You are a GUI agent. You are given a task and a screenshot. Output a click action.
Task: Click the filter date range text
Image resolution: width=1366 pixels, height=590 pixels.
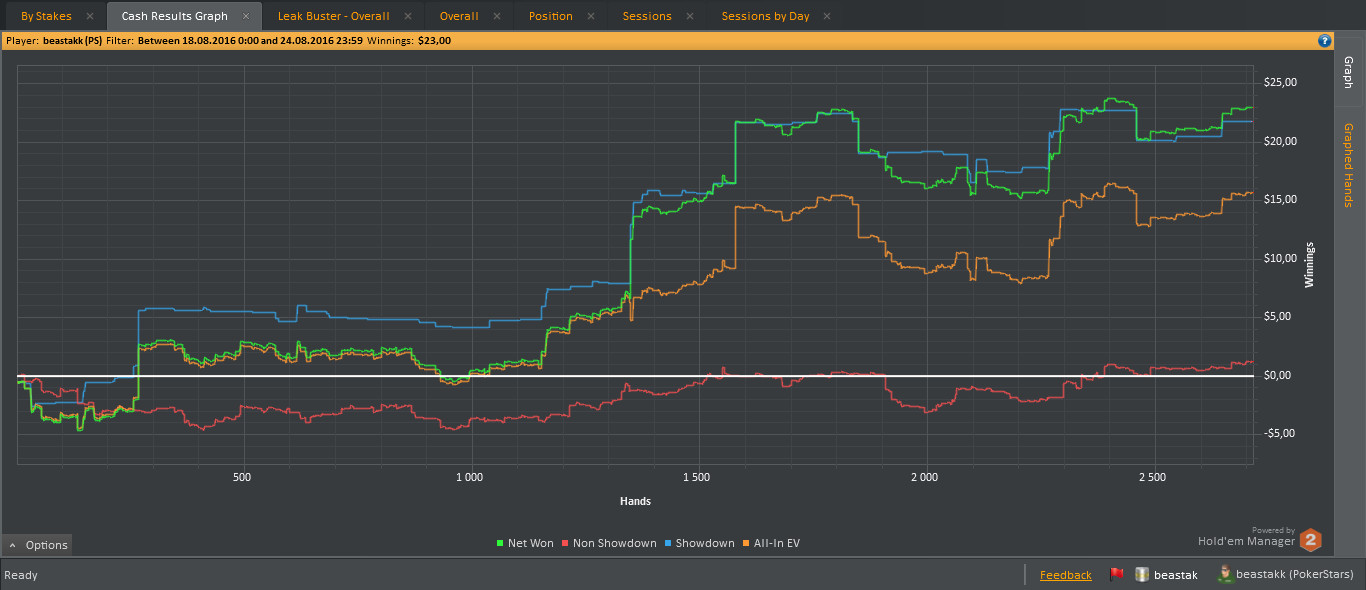click(x=250, y=41)
